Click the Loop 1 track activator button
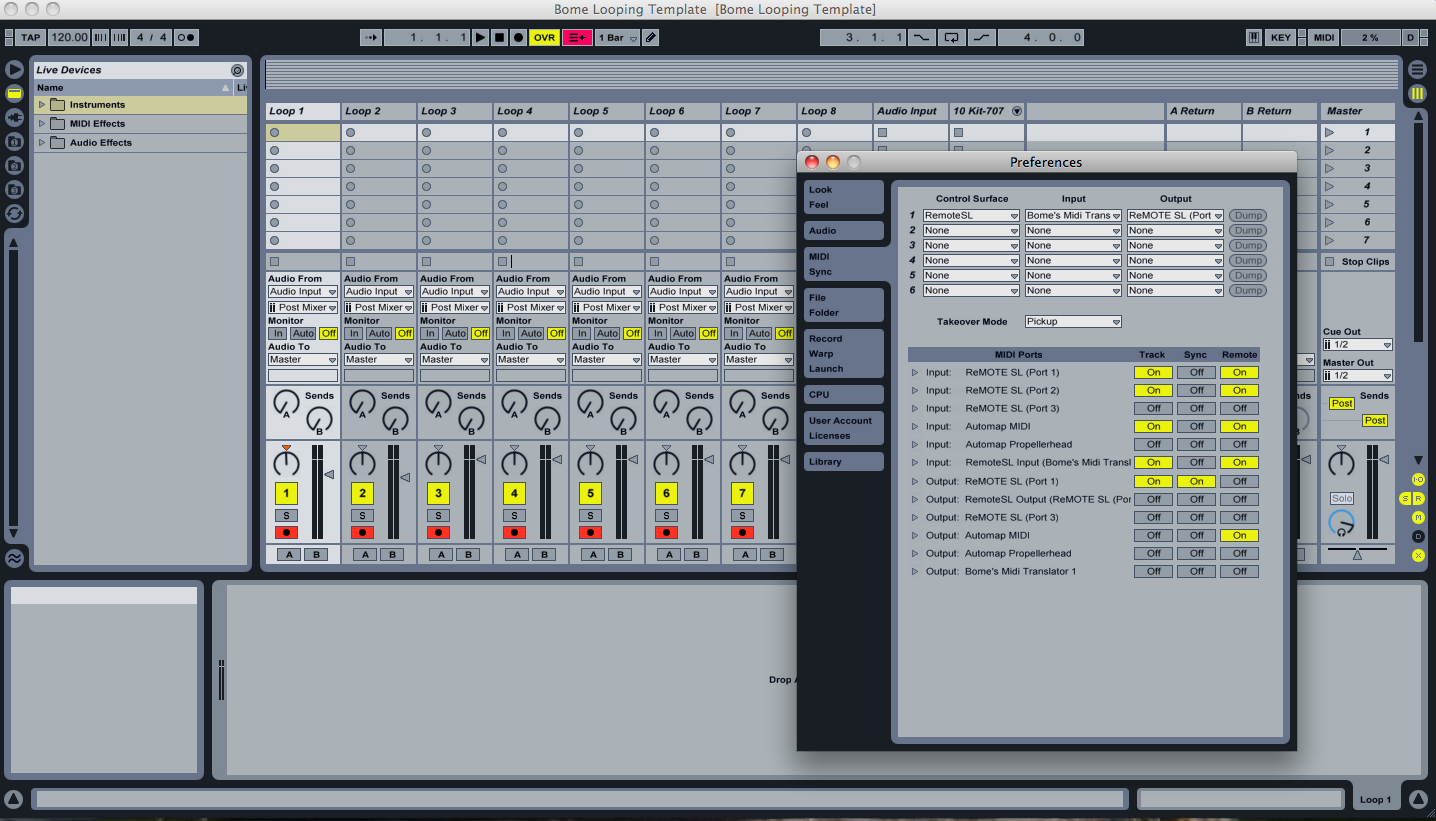 click(x=286, y=493)
